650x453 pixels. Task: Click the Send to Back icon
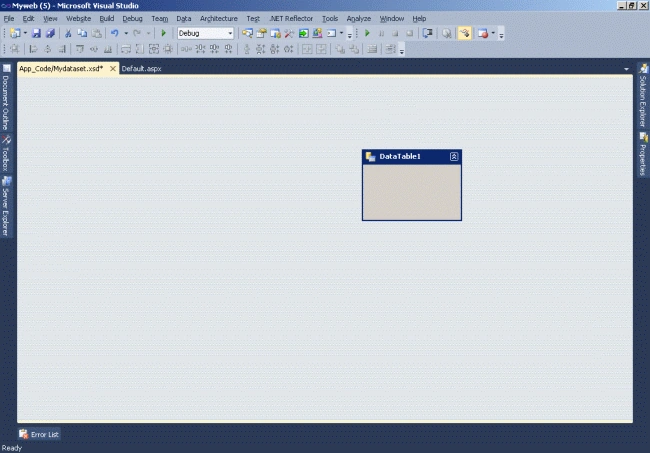click(x=354, y=49)
